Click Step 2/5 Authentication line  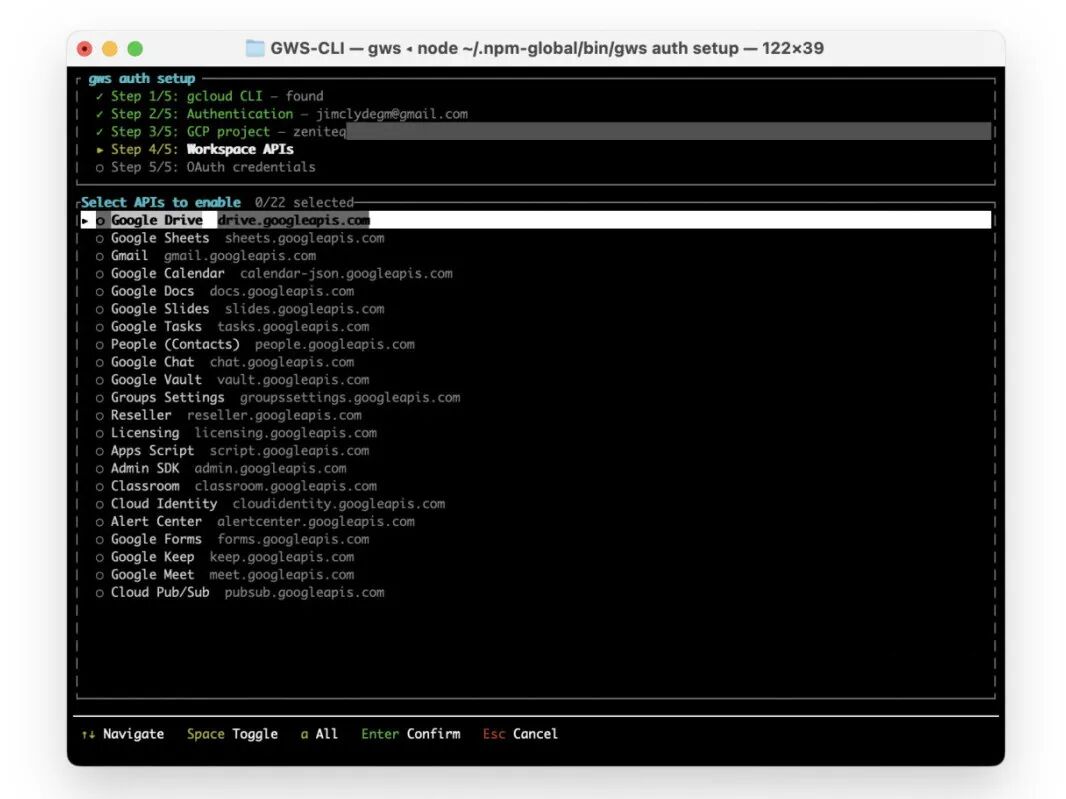click(x=281, y=114)
